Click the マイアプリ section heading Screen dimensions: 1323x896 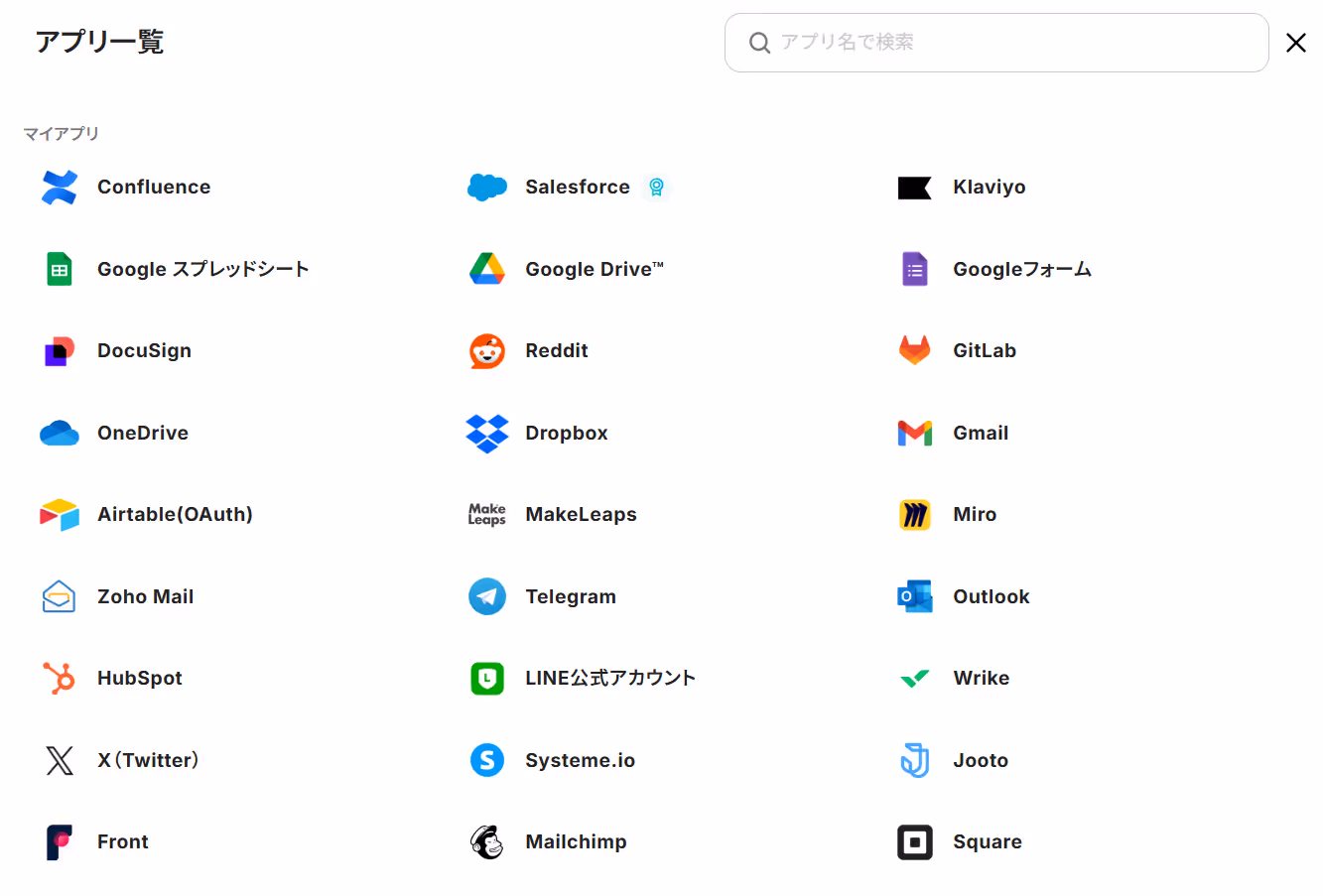pyautogui.click(x=62, y=133)
